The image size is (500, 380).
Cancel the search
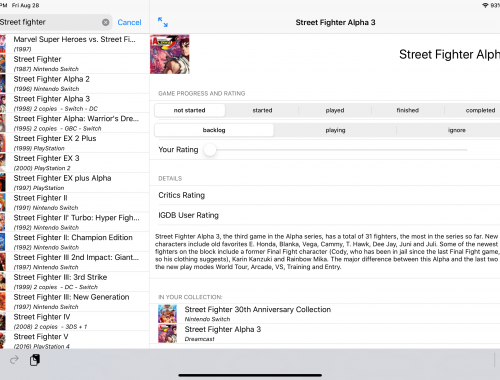point(129,22)
